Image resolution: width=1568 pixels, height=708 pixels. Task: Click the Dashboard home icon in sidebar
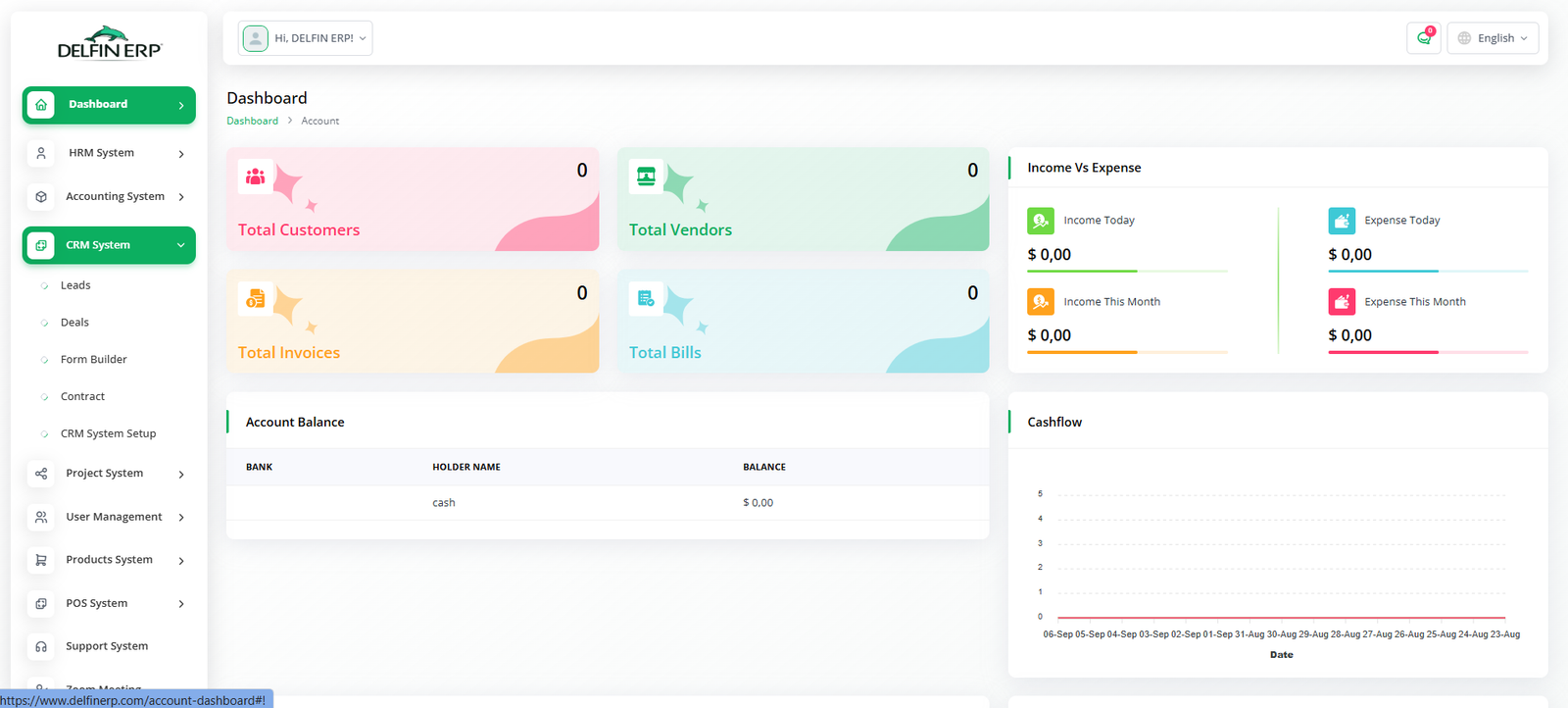[x=41, y=105]
